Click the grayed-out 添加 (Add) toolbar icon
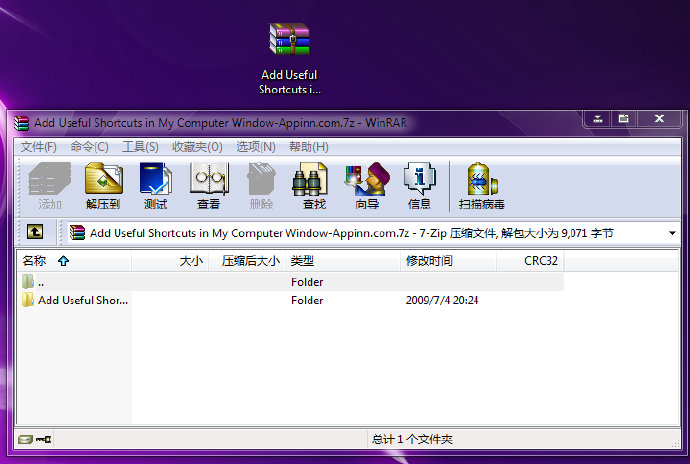The image size is (690, 464). pyautogui.click(x=49, y=185)
